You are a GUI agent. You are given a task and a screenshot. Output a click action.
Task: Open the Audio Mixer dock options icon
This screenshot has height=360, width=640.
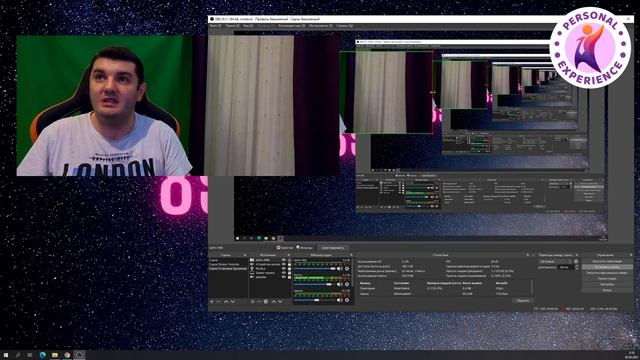351,255
